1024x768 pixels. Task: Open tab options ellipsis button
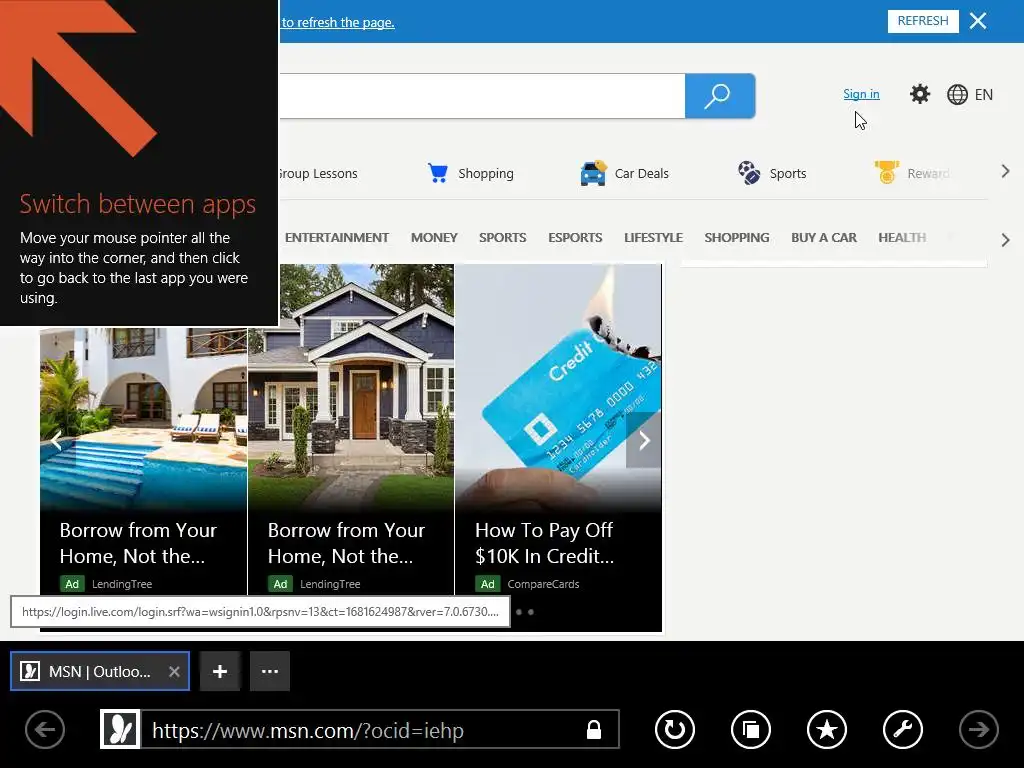(270, 671)
